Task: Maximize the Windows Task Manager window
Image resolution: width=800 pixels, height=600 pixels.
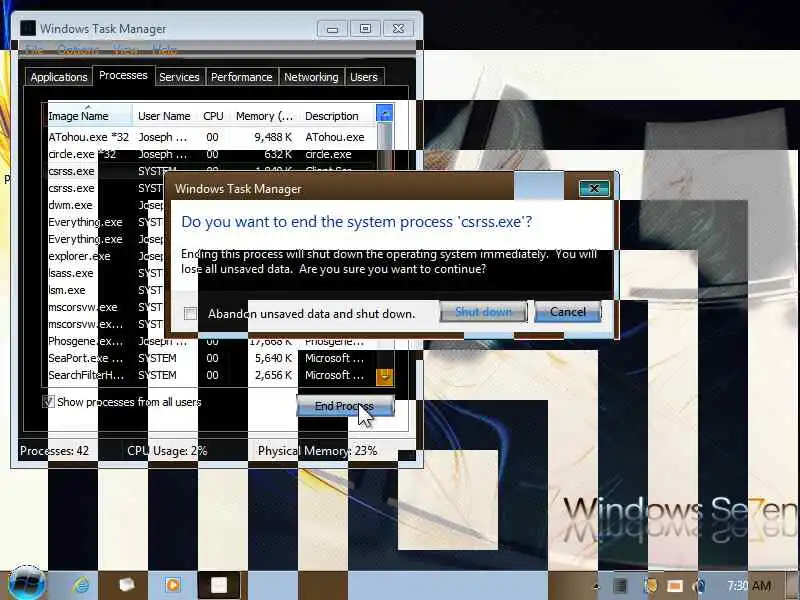Action: [x=365, y=29]
